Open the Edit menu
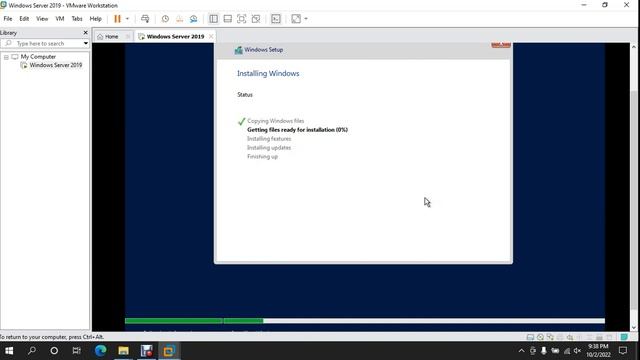 coord(24,19)
